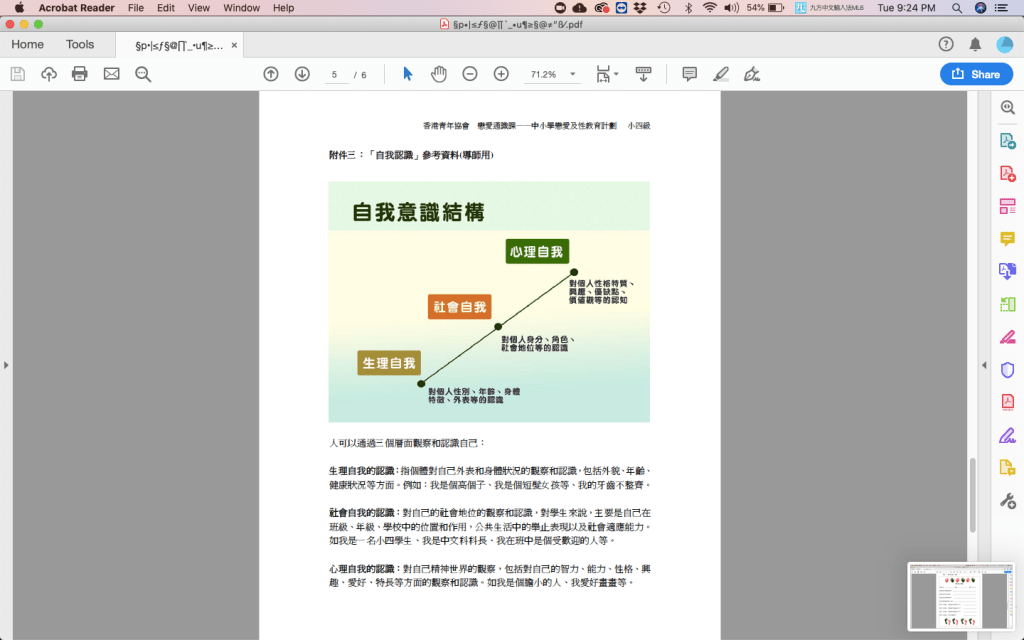
Task: Open the Window menu
Action: point(241,8)
